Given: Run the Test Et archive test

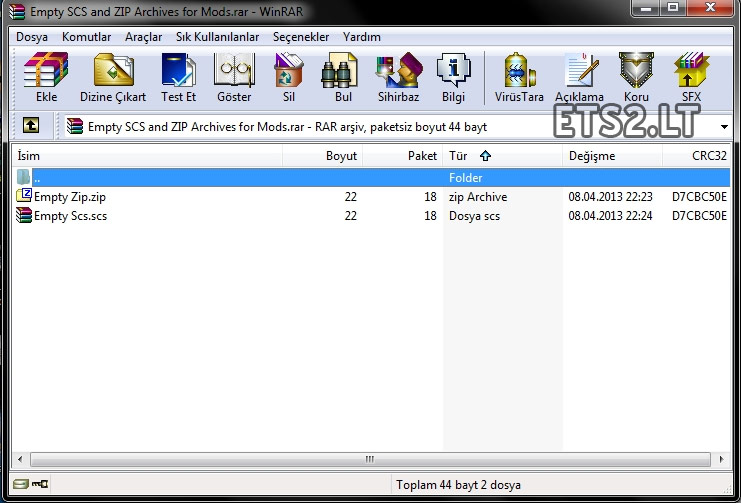Looking at the screenshot, I should (x=179, y=70).
